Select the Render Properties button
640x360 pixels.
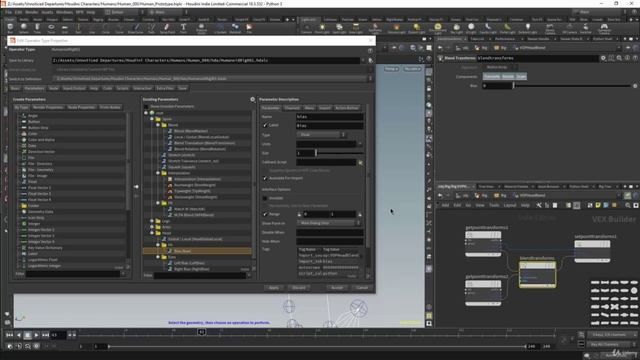[x=48, y=107]
